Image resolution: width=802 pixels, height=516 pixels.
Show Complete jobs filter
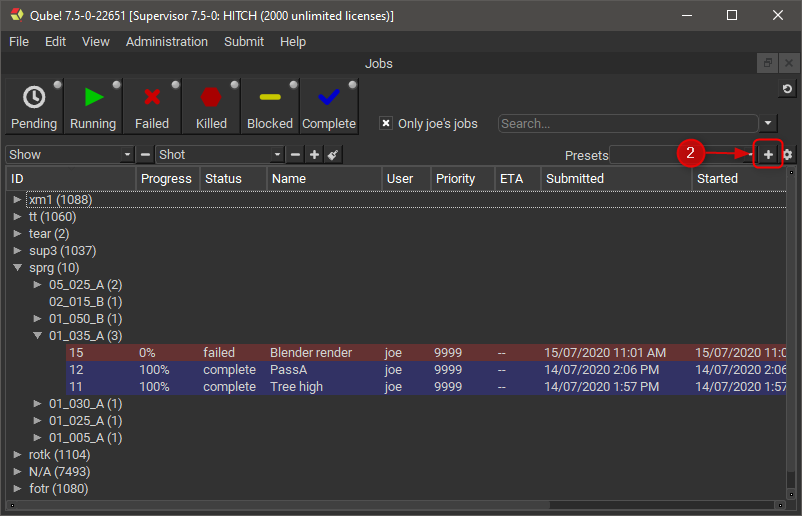[x=329, y=106]
